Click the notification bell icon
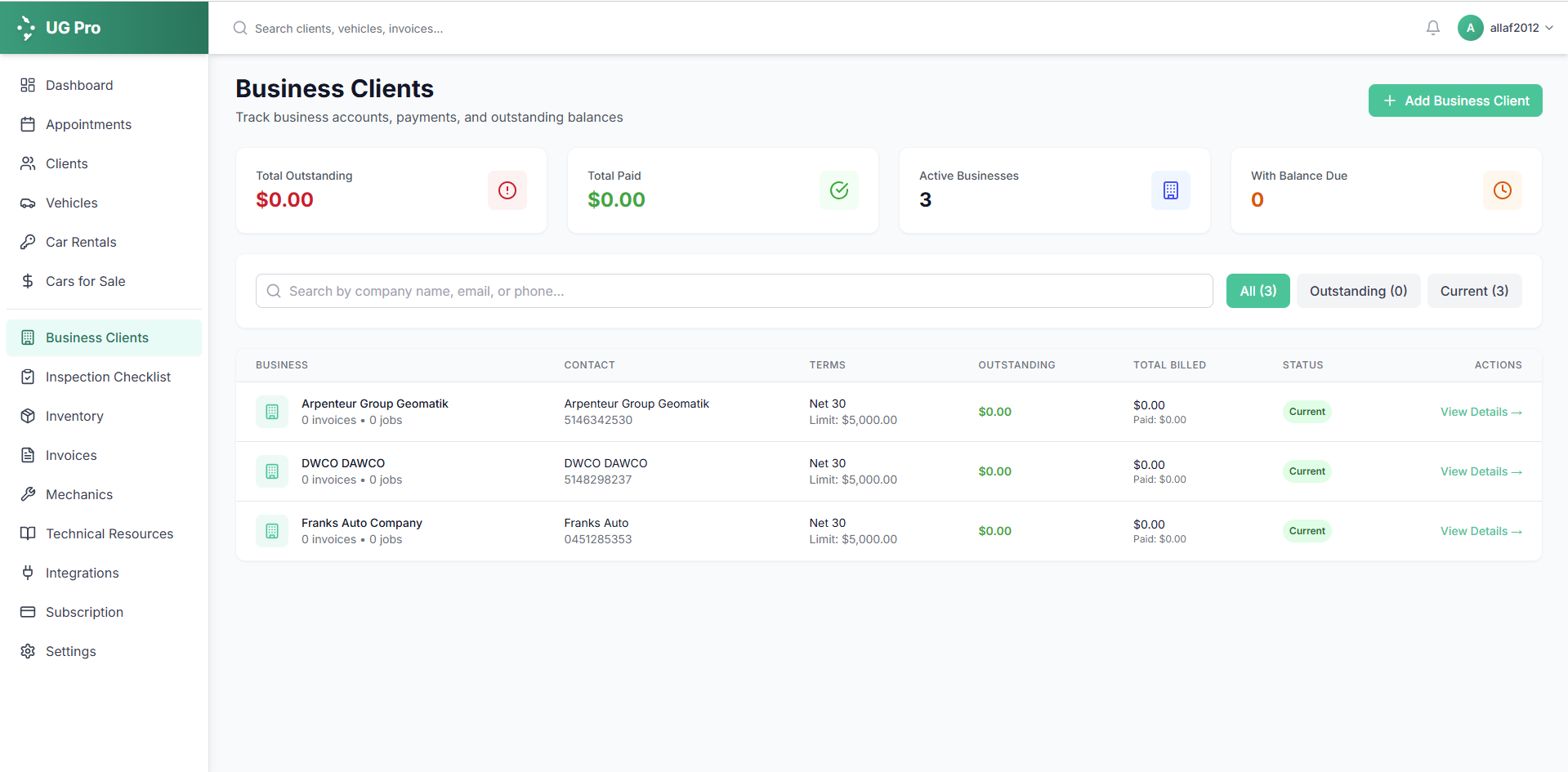The width and height of the screenshot is (1568, 772). coord(1432,28)
